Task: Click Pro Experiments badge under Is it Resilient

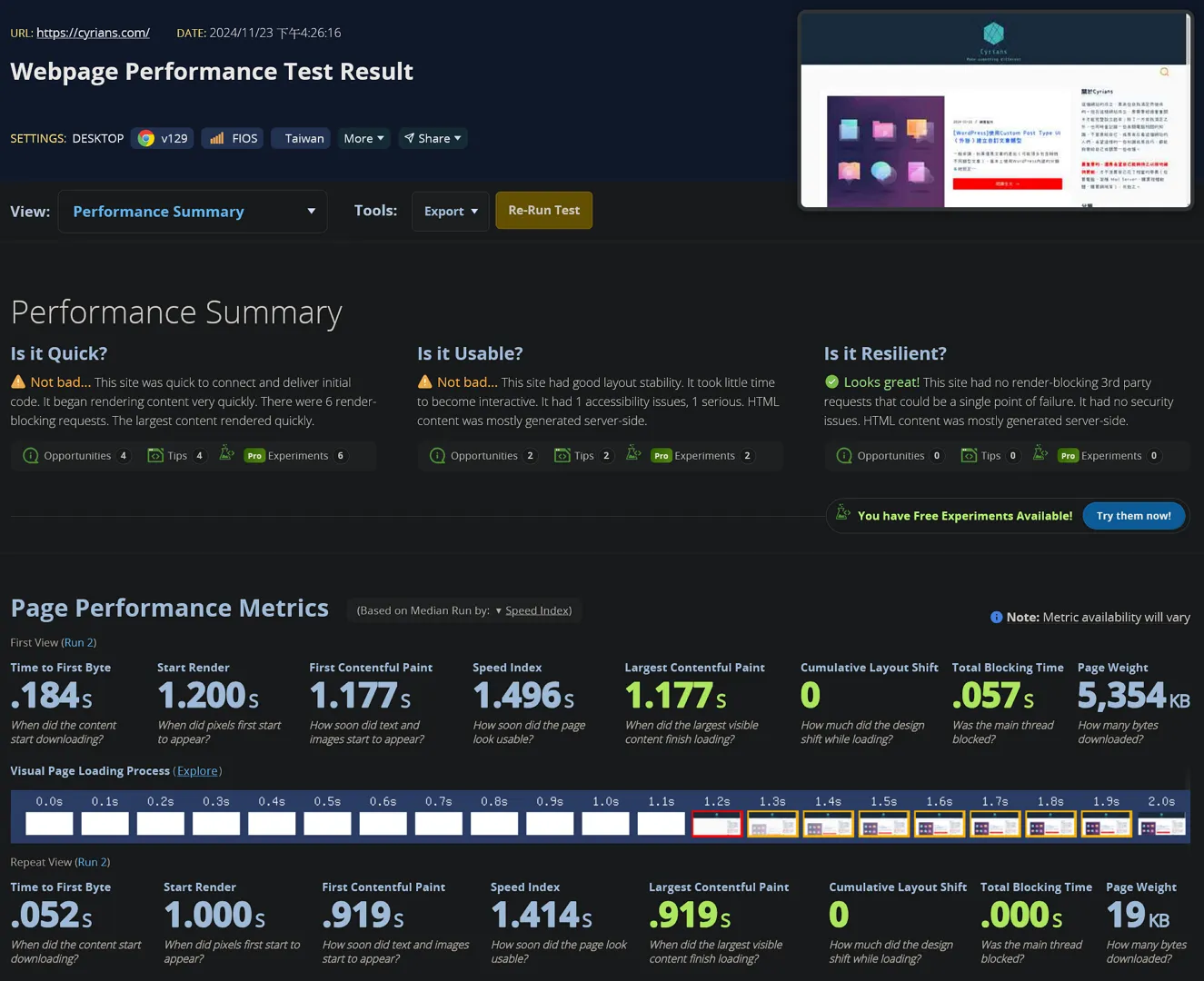Action: click(x=1068, y=456)
